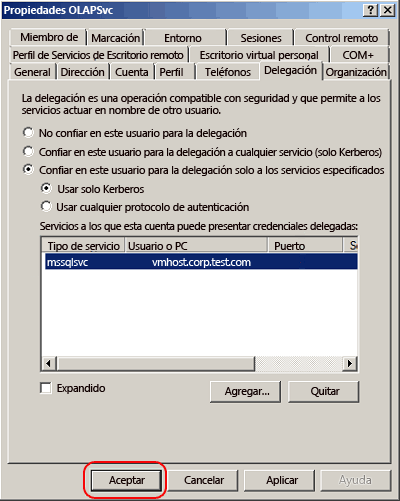400x501 pixels.
Task: Open the Control remoto tab
Action: [341, 38]
